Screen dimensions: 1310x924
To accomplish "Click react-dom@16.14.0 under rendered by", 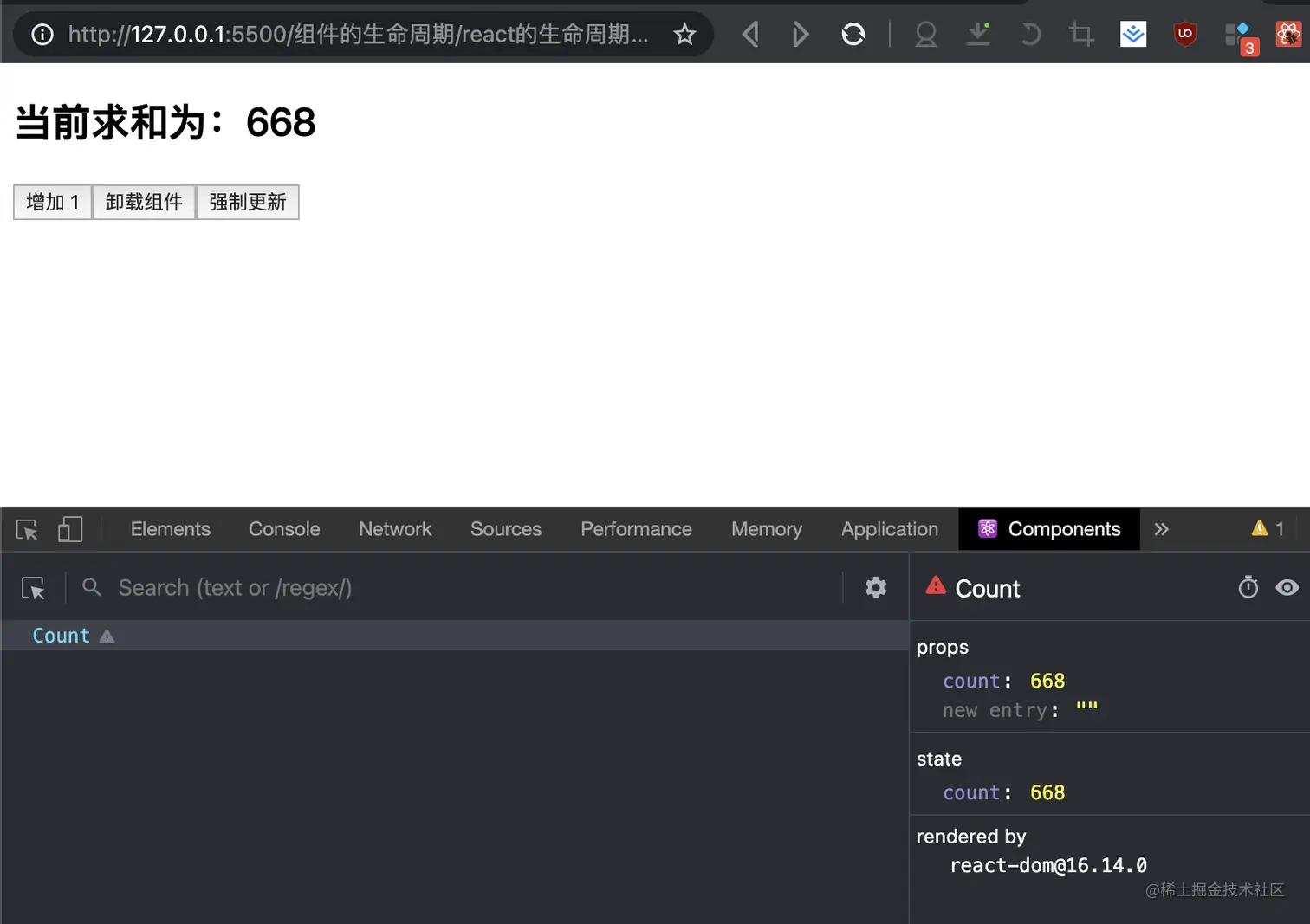I will 1048,866.
